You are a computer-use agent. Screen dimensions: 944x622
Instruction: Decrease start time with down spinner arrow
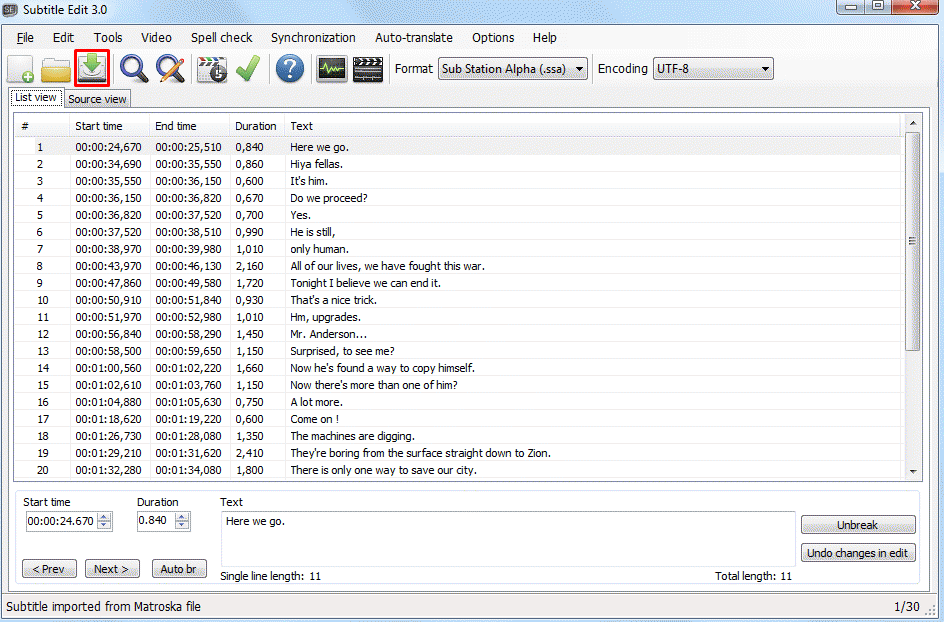(104, 525)
